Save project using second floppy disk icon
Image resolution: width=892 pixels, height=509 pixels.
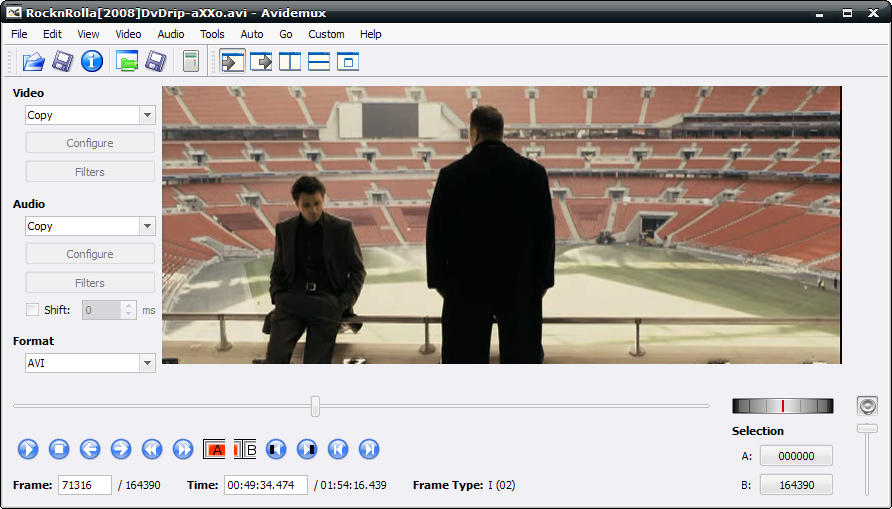(x=156, y=61)
